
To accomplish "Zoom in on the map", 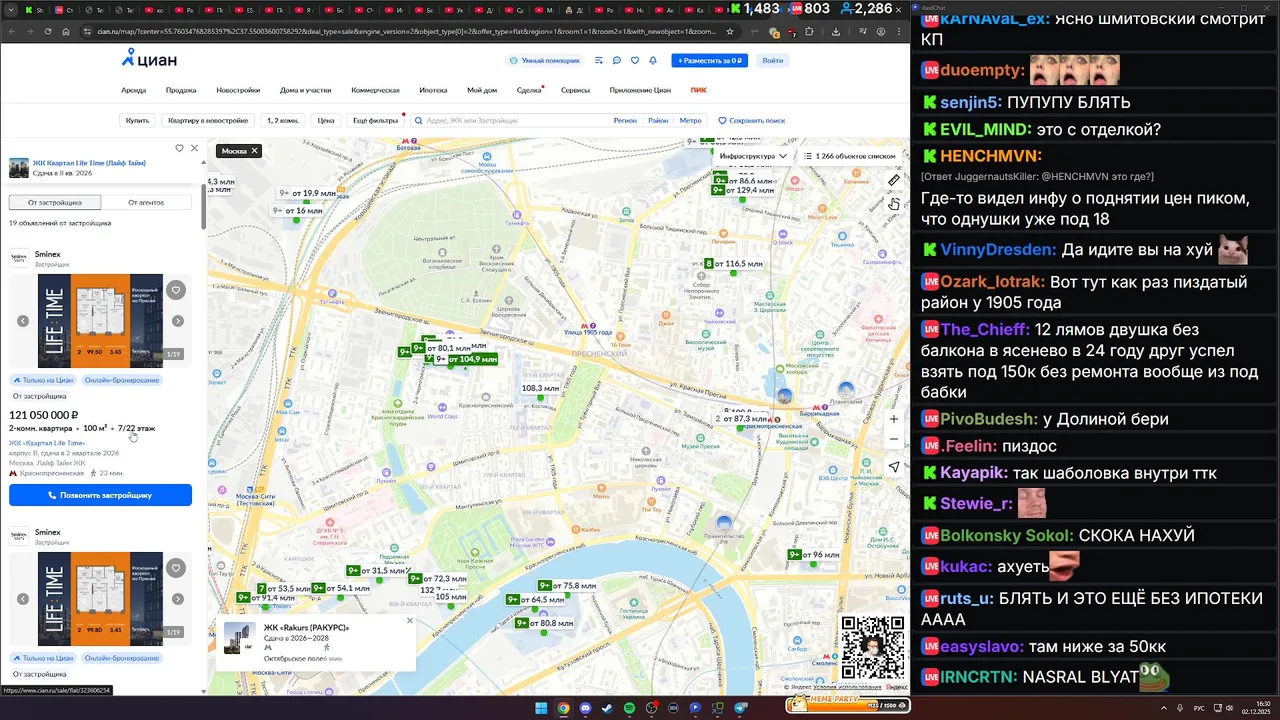I will 893,419.
